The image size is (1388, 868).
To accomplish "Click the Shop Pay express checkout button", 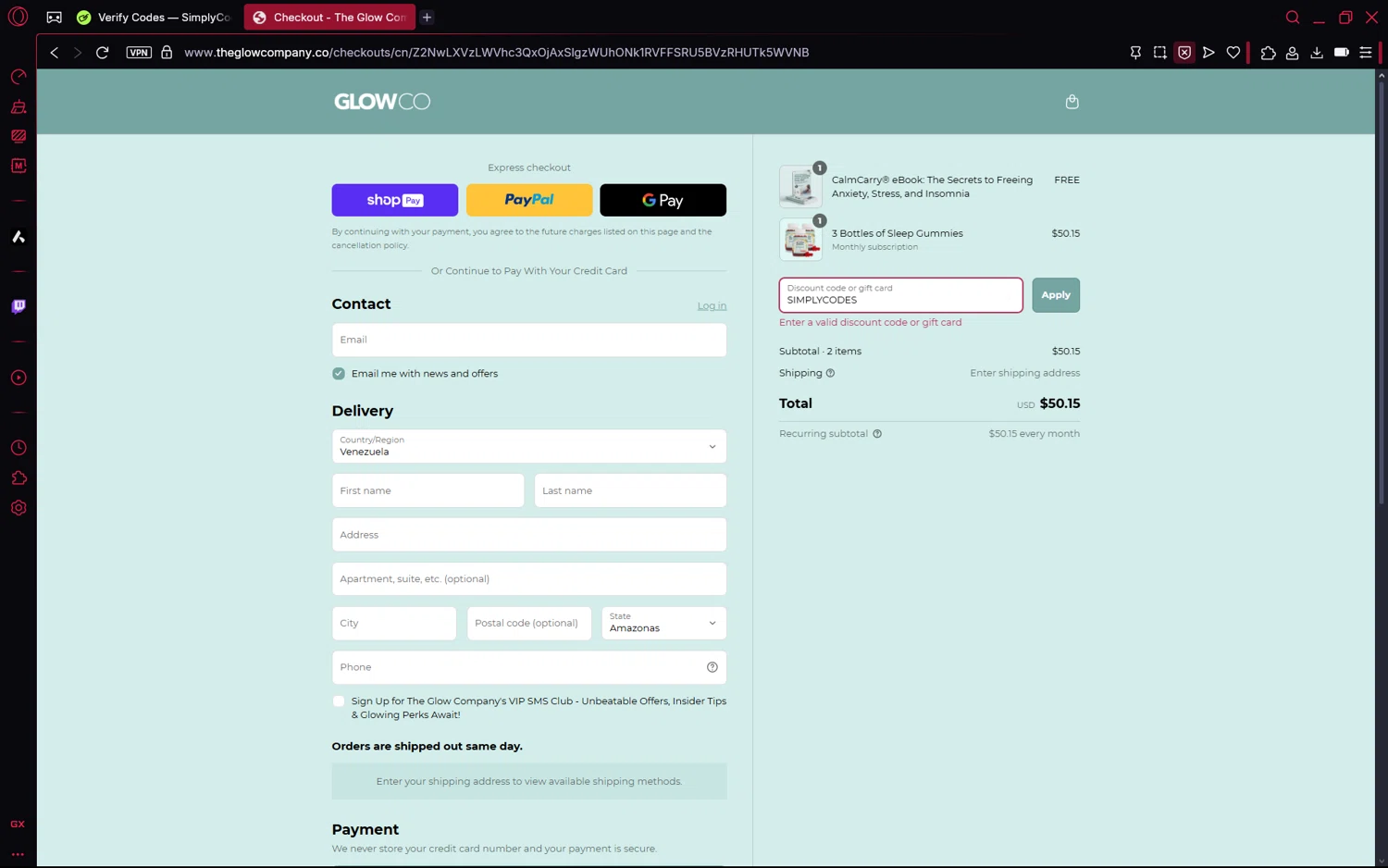I will [395, 200].
